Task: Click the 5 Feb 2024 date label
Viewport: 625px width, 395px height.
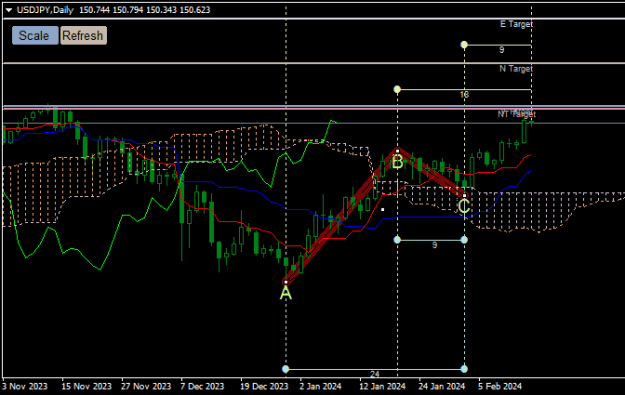Action: [x=500, y=386]
